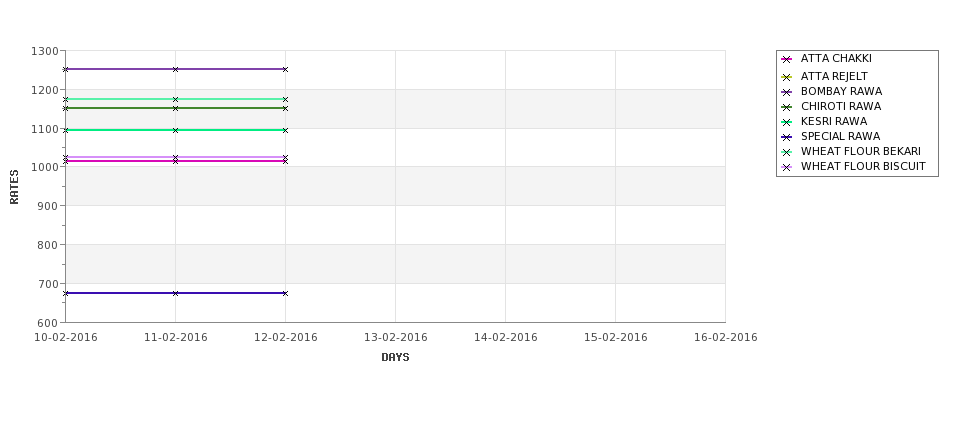The image size is (975, 429).
Task: Click the 16-02-2016 x-axis date label
Action: [726, 338]
